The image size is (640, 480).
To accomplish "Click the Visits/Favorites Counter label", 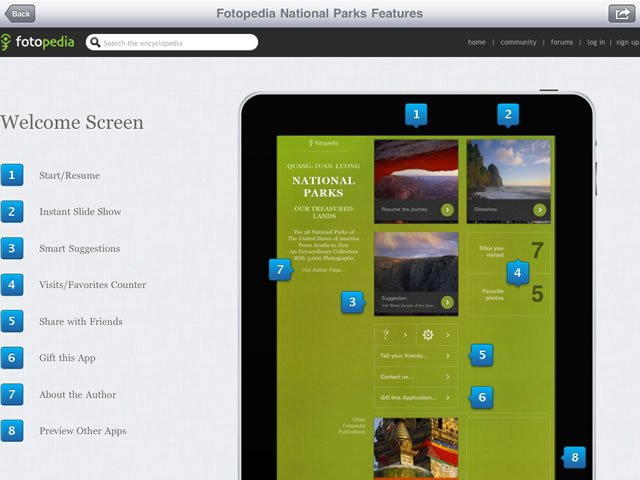I will (93, 284).
